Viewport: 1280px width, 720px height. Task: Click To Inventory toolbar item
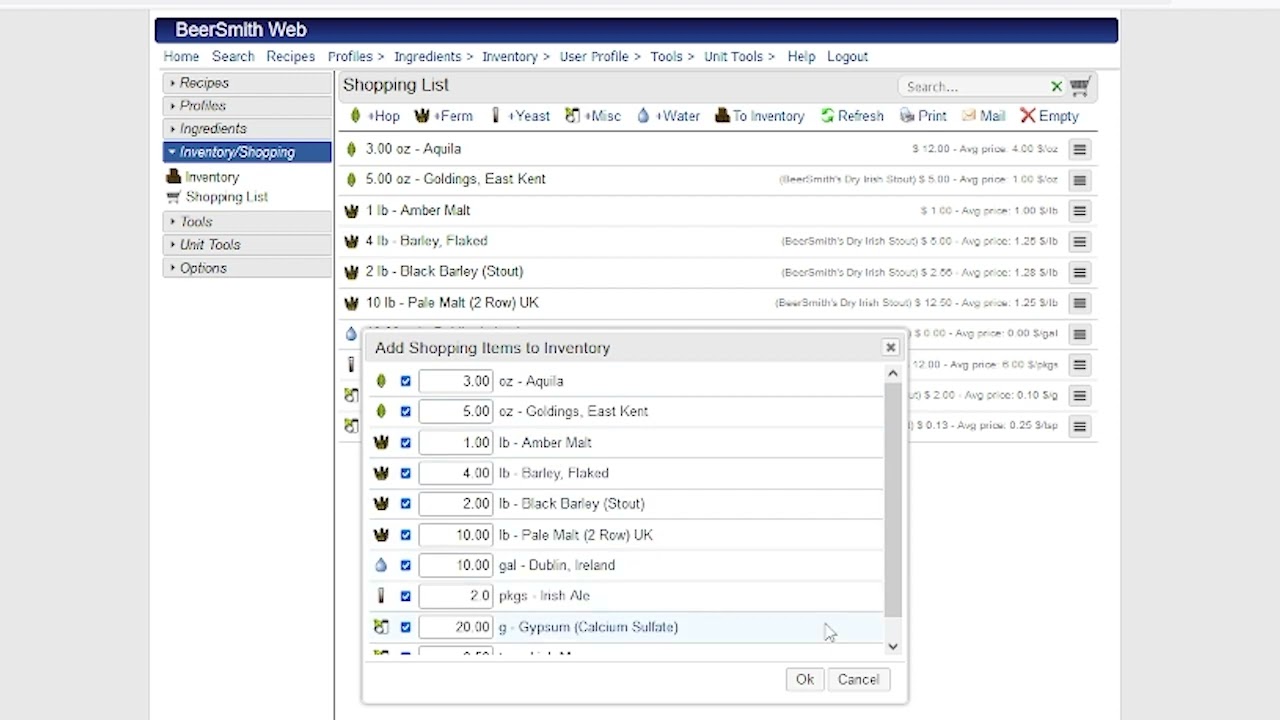[760, 116]
